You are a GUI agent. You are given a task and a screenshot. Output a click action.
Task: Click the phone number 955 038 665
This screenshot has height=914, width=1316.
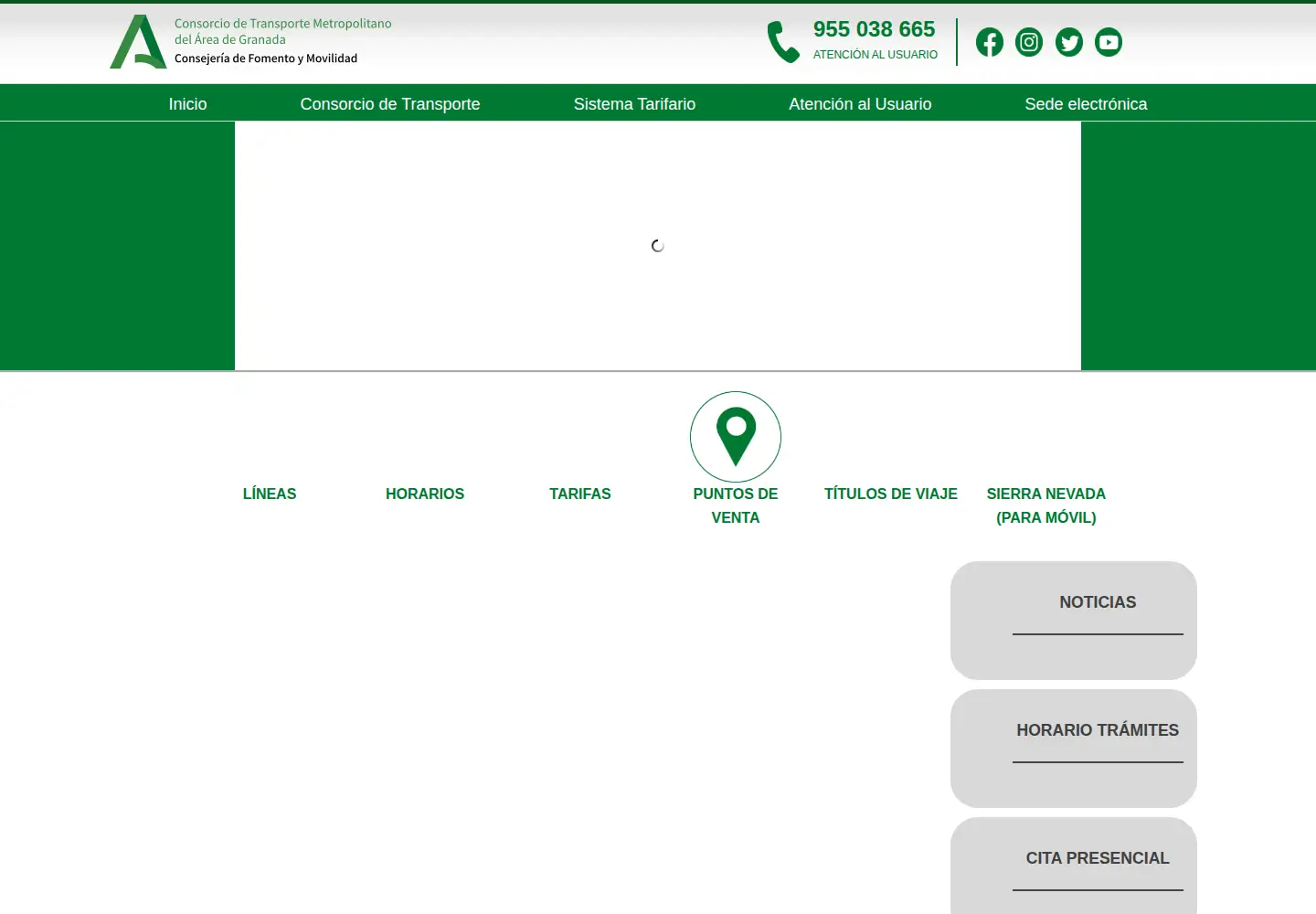pos(875,29)
